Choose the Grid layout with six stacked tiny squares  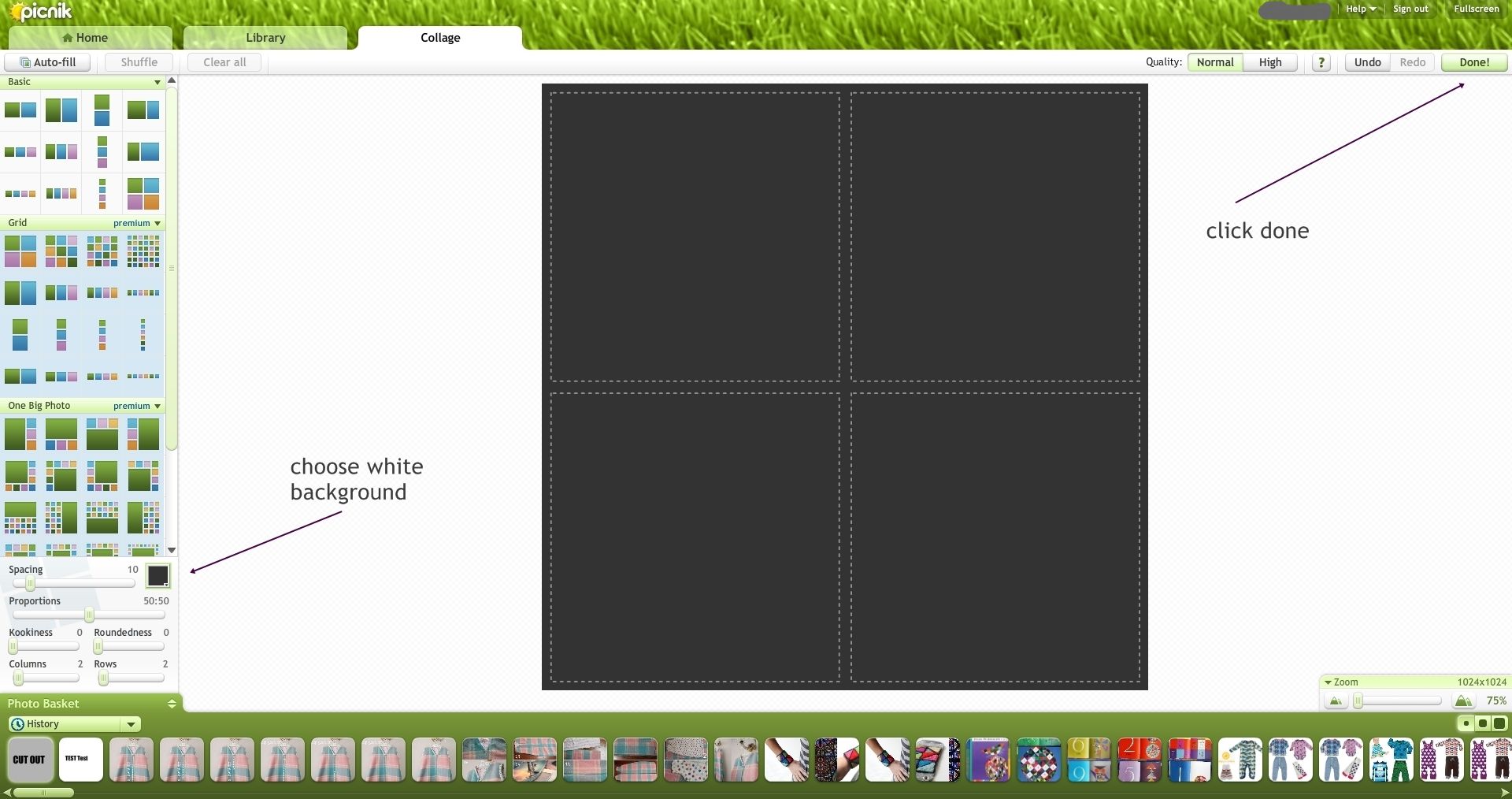pos(143,335)
